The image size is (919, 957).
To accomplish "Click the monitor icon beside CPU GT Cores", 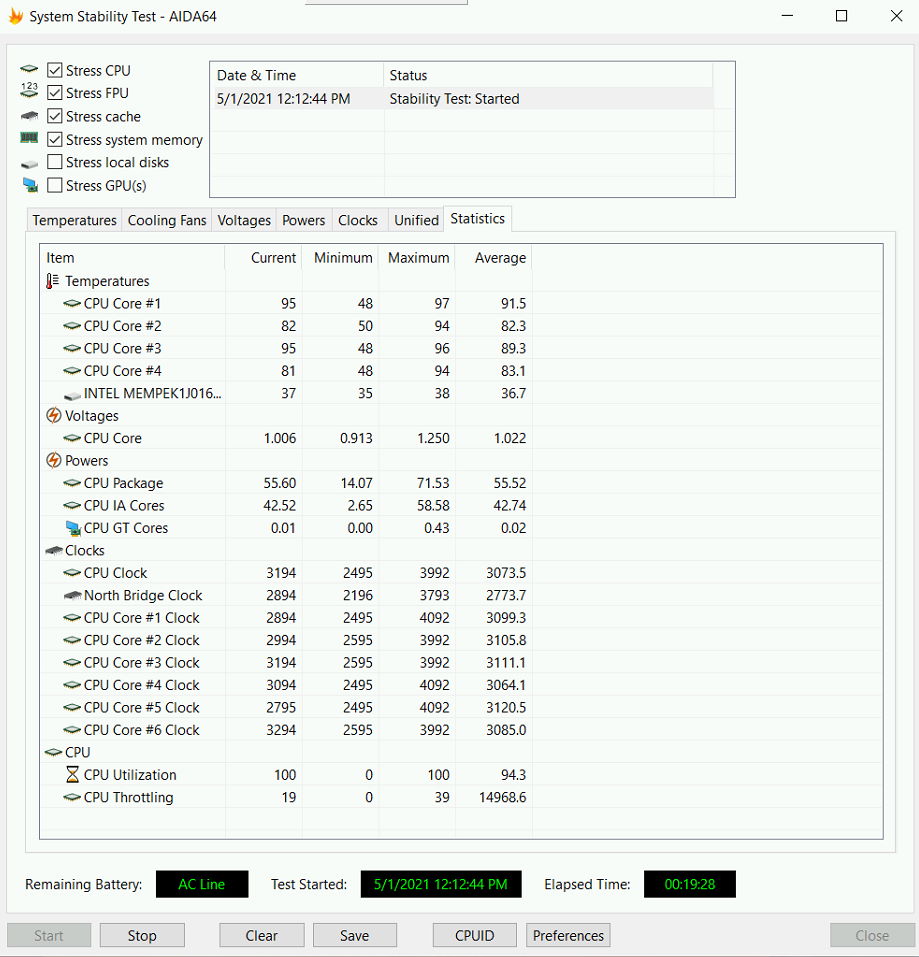I will 73,528.
